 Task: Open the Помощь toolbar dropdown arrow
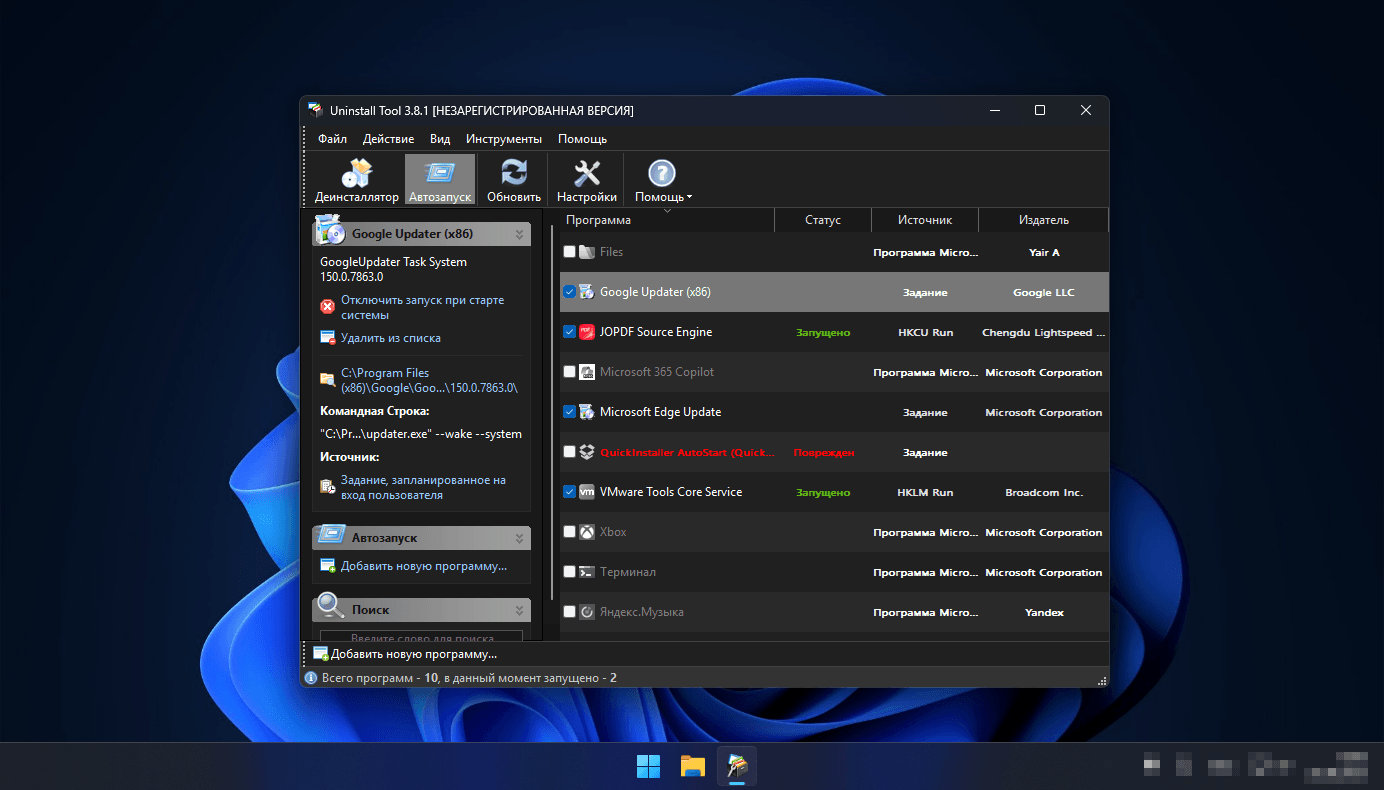[690, 198]
